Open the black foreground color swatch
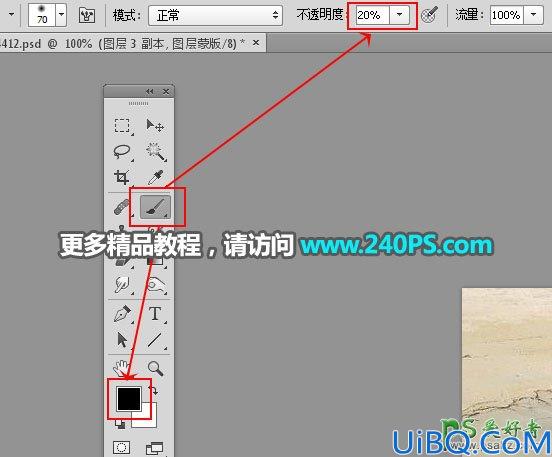 128,398
